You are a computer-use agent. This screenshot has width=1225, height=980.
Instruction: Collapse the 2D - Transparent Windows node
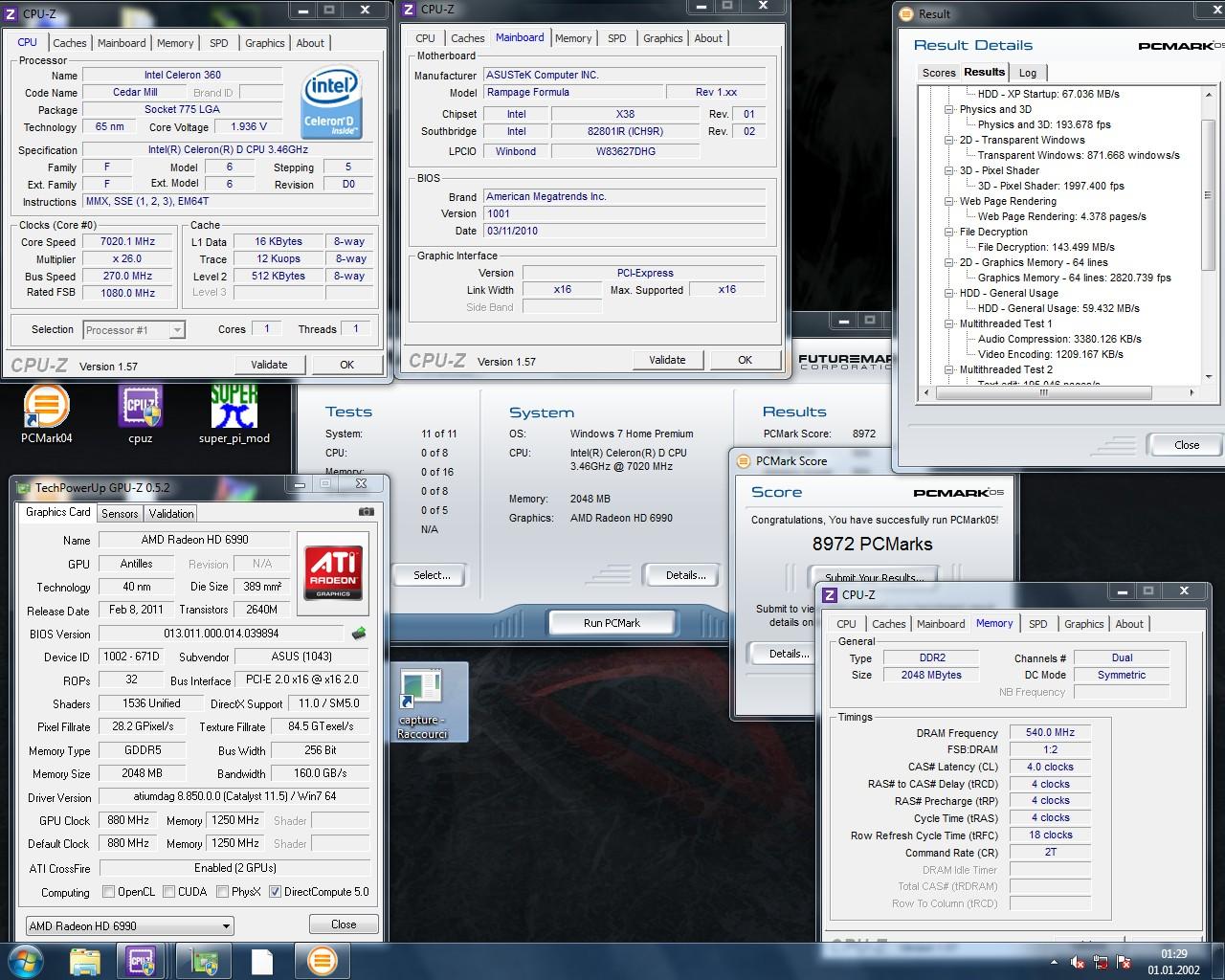[x=948, y=140]
